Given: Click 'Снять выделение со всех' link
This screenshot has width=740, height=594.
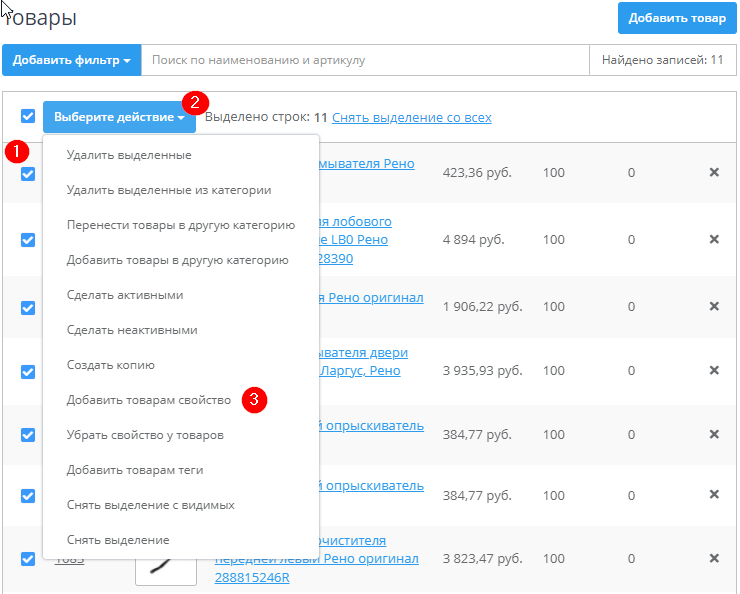Looking at the screenshot, I should click(411, 118).
